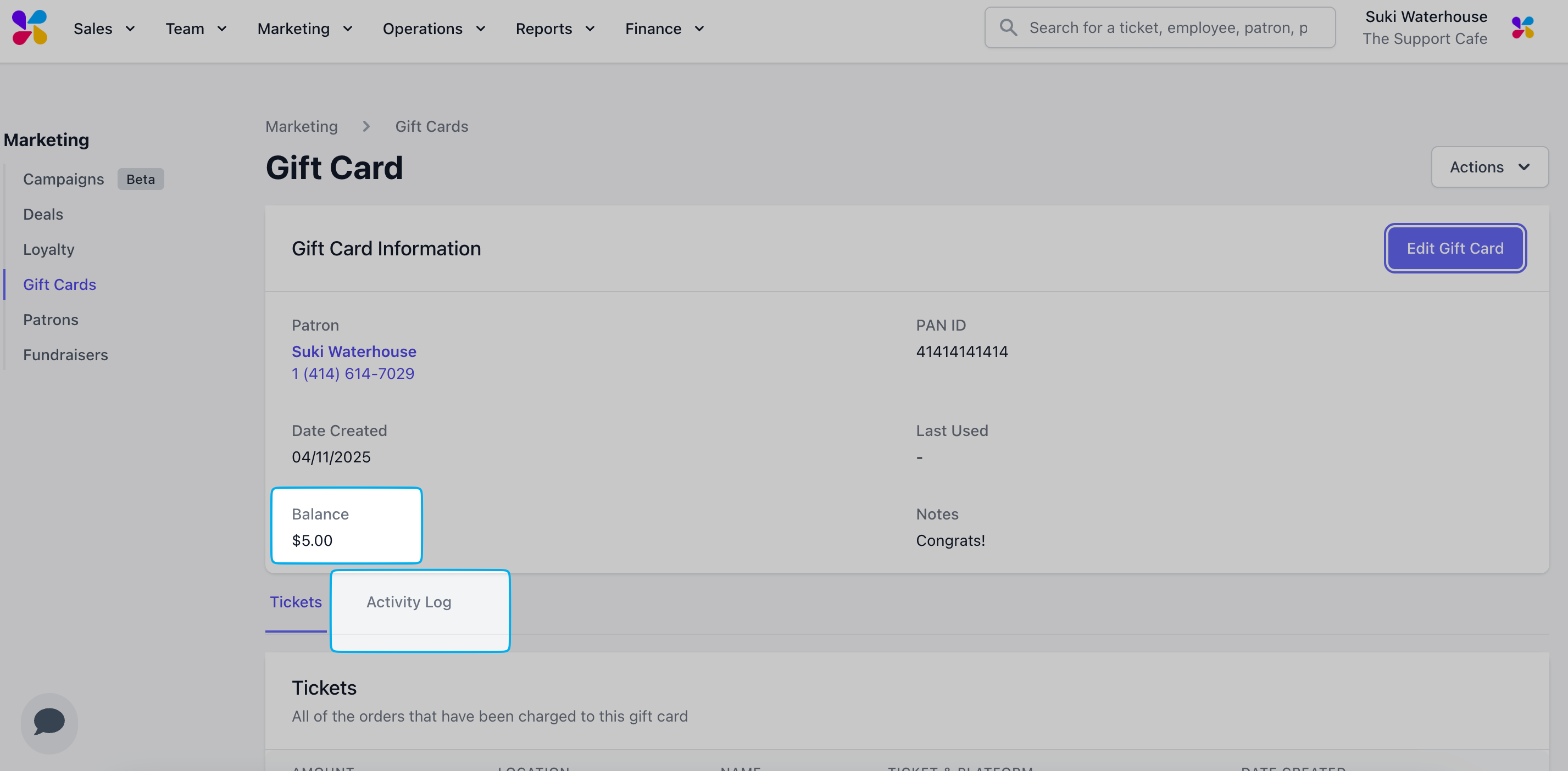
Task: Focus the ticket and patron search field
Action: tap(1169, 28)
